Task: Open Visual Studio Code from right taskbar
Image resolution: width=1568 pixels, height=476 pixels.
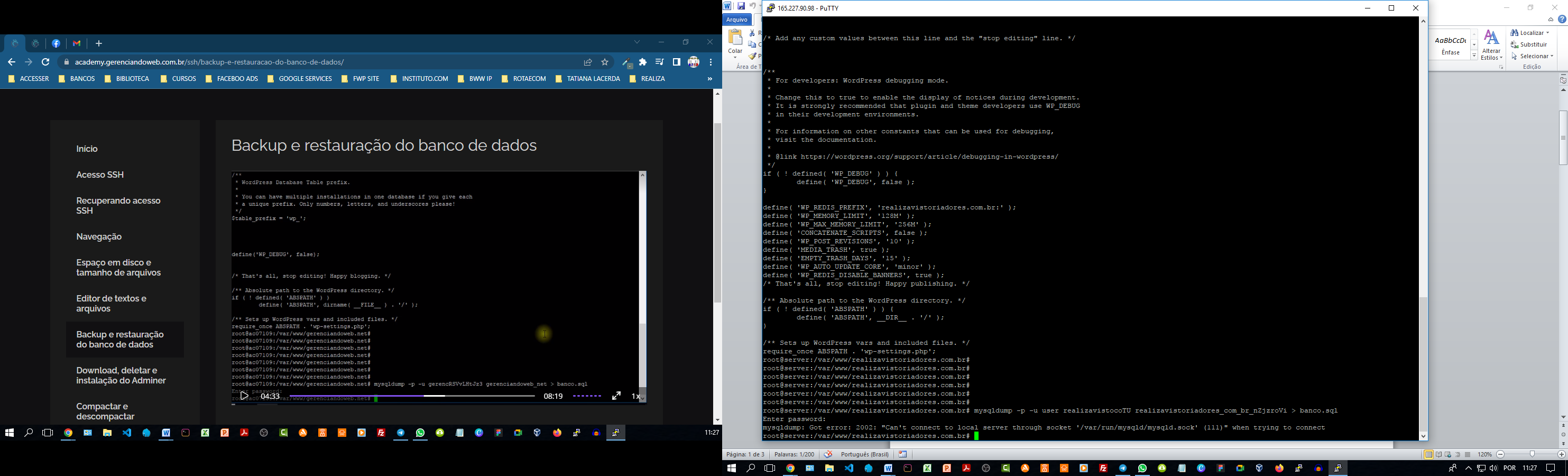Action: click(x=849, y=468)
